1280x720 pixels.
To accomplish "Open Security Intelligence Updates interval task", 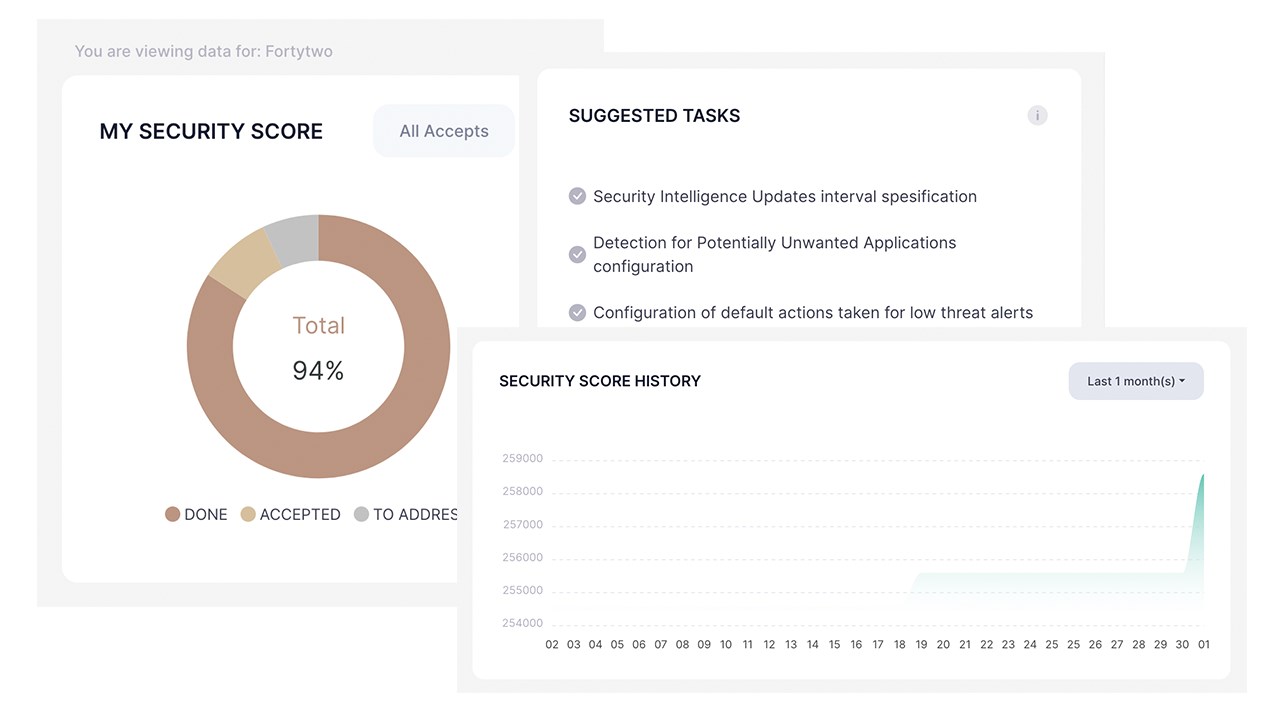I will click(785, 196).
